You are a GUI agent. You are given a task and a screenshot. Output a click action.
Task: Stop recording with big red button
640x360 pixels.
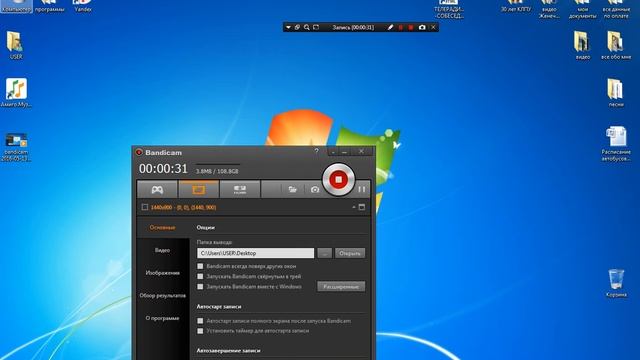click(x=338, y=179)
